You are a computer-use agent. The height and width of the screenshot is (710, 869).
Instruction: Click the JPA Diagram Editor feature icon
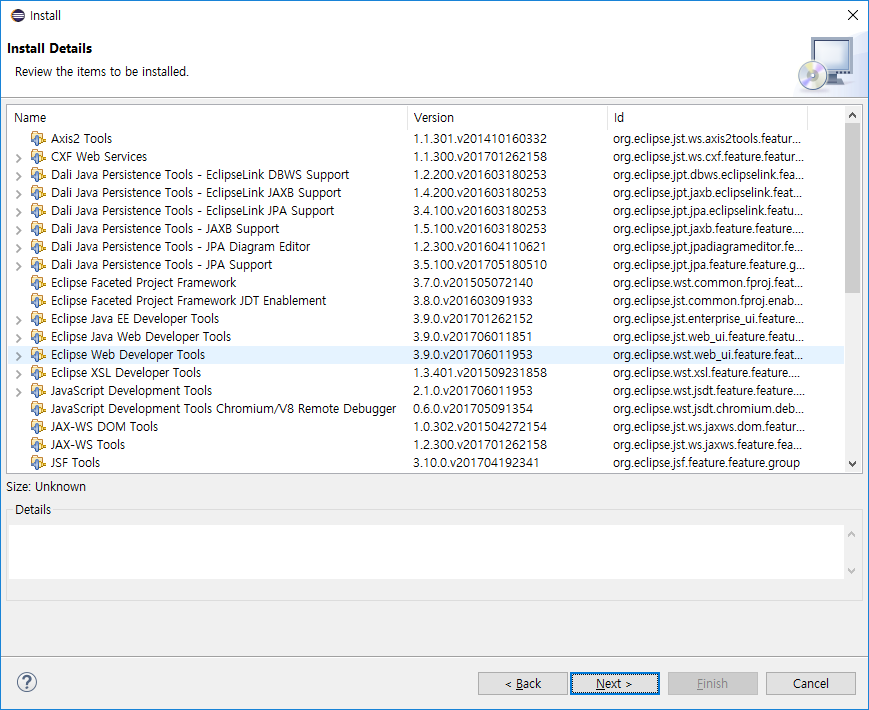coord(38,247)
